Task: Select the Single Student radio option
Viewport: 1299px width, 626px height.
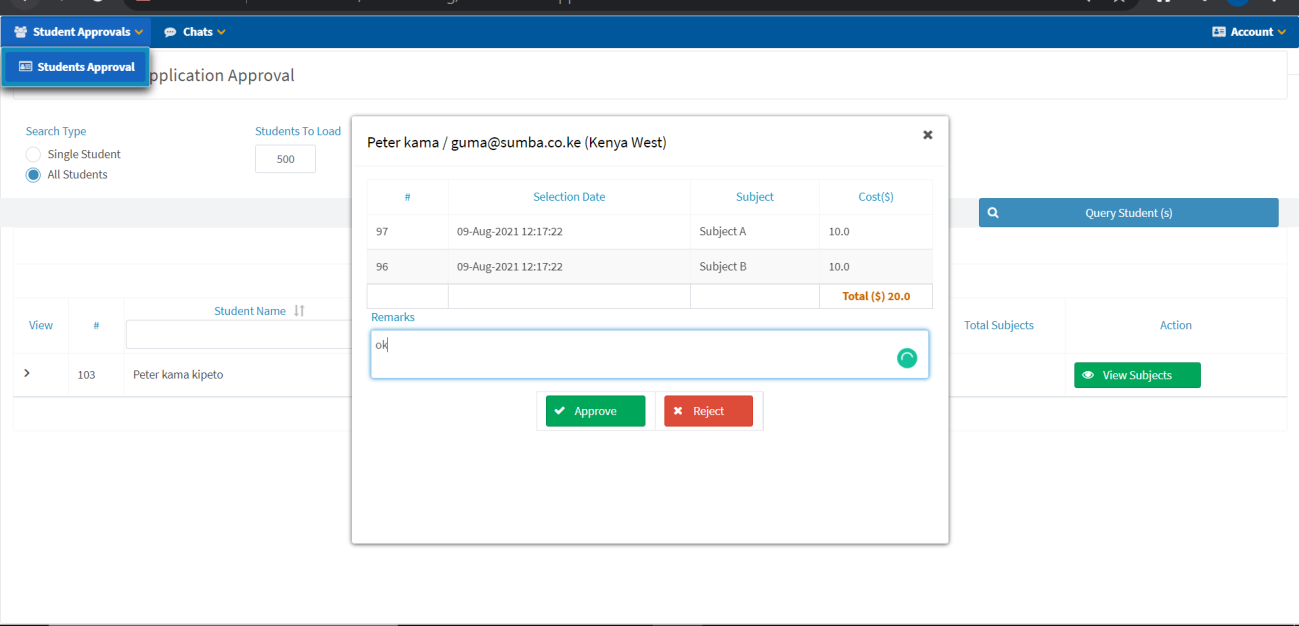Action: 34,154
